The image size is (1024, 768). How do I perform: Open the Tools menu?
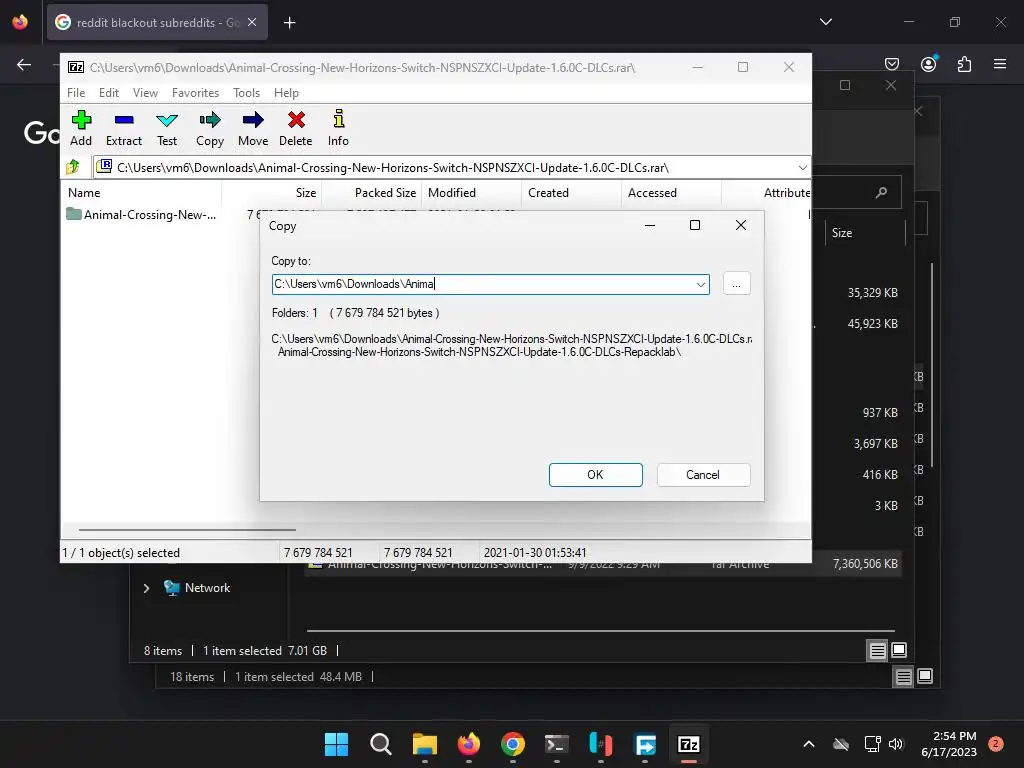(x=246, y=93)
